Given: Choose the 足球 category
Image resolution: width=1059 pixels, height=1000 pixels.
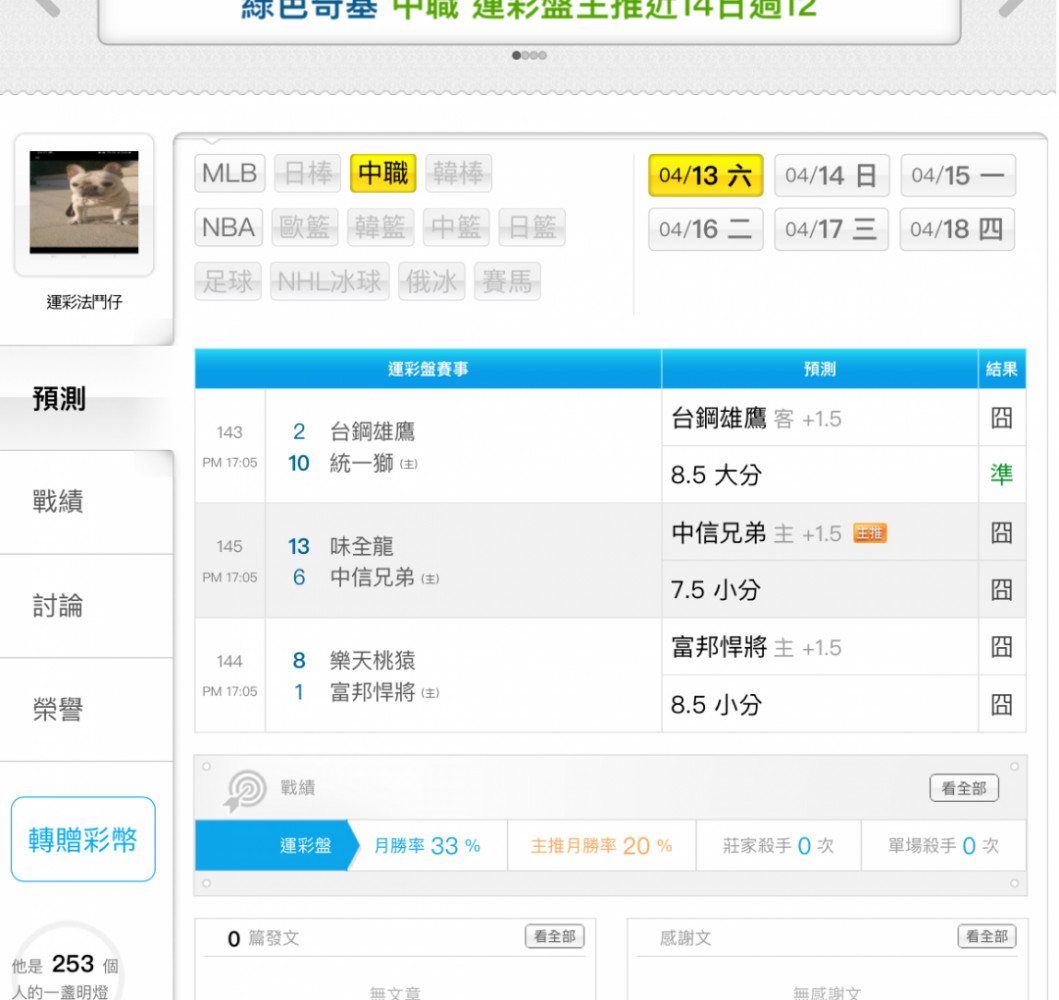Looking at the screenshot, I should [228, 282].
